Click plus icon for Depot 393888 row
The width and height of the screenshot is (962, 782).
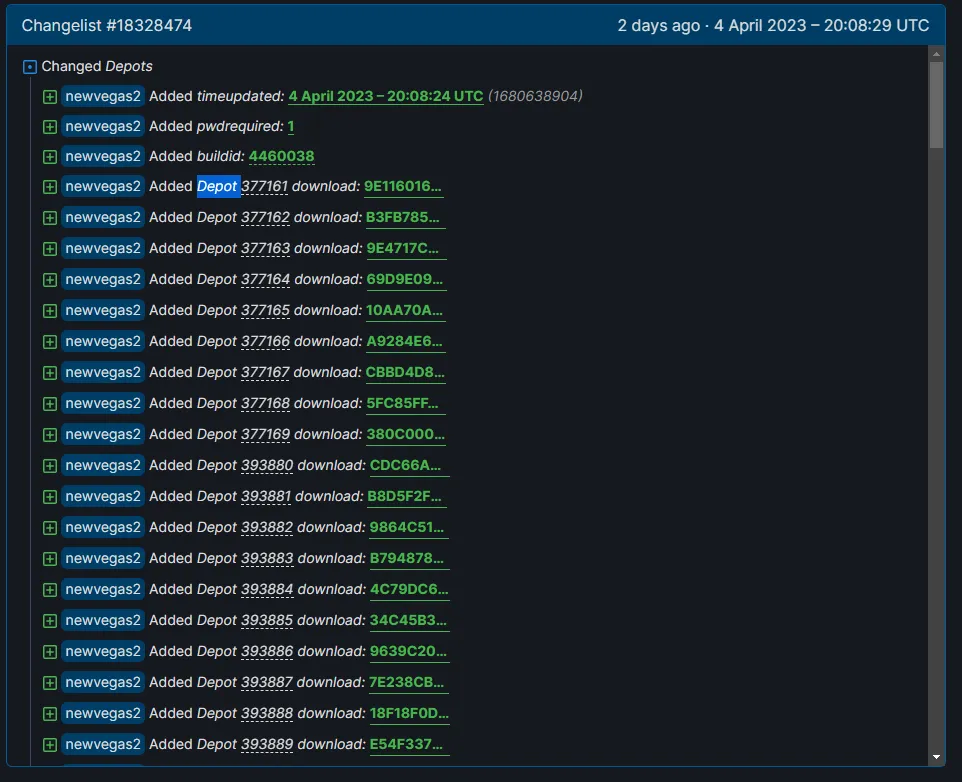tap(50, 714)
